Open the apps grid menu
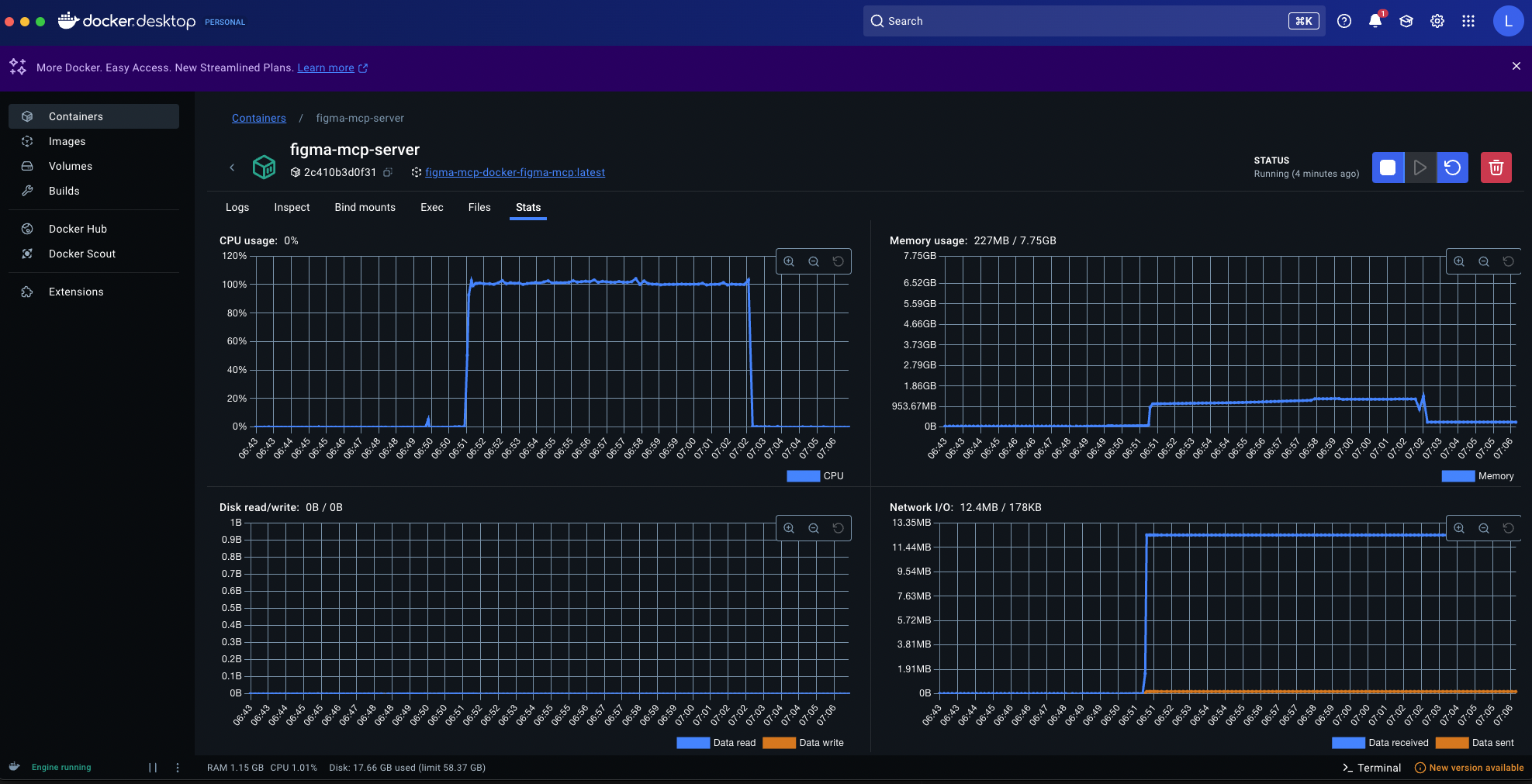Image resolution: width=1532 pixels, height=784 pixels. (1468, 21)
